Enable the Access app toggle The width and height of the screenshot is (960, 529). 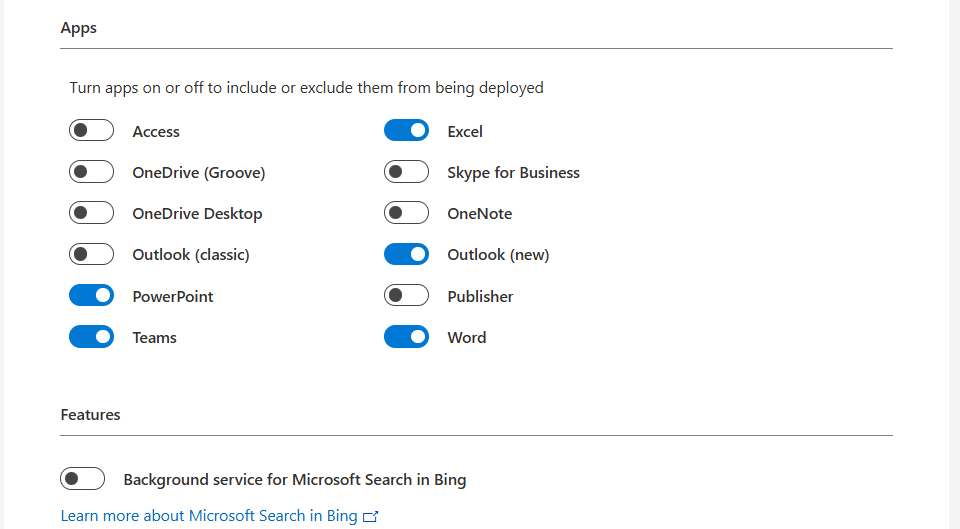(91, 131)
